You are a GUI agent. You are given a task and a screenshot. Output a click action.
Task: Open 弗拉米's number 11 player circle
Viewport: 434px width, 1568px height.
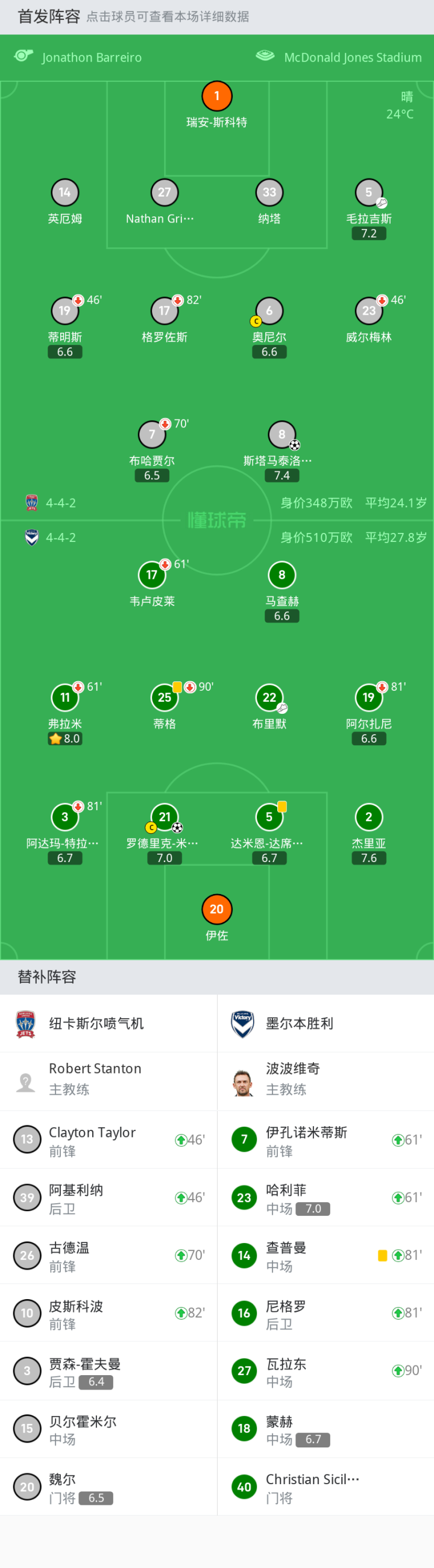[65, 697]
